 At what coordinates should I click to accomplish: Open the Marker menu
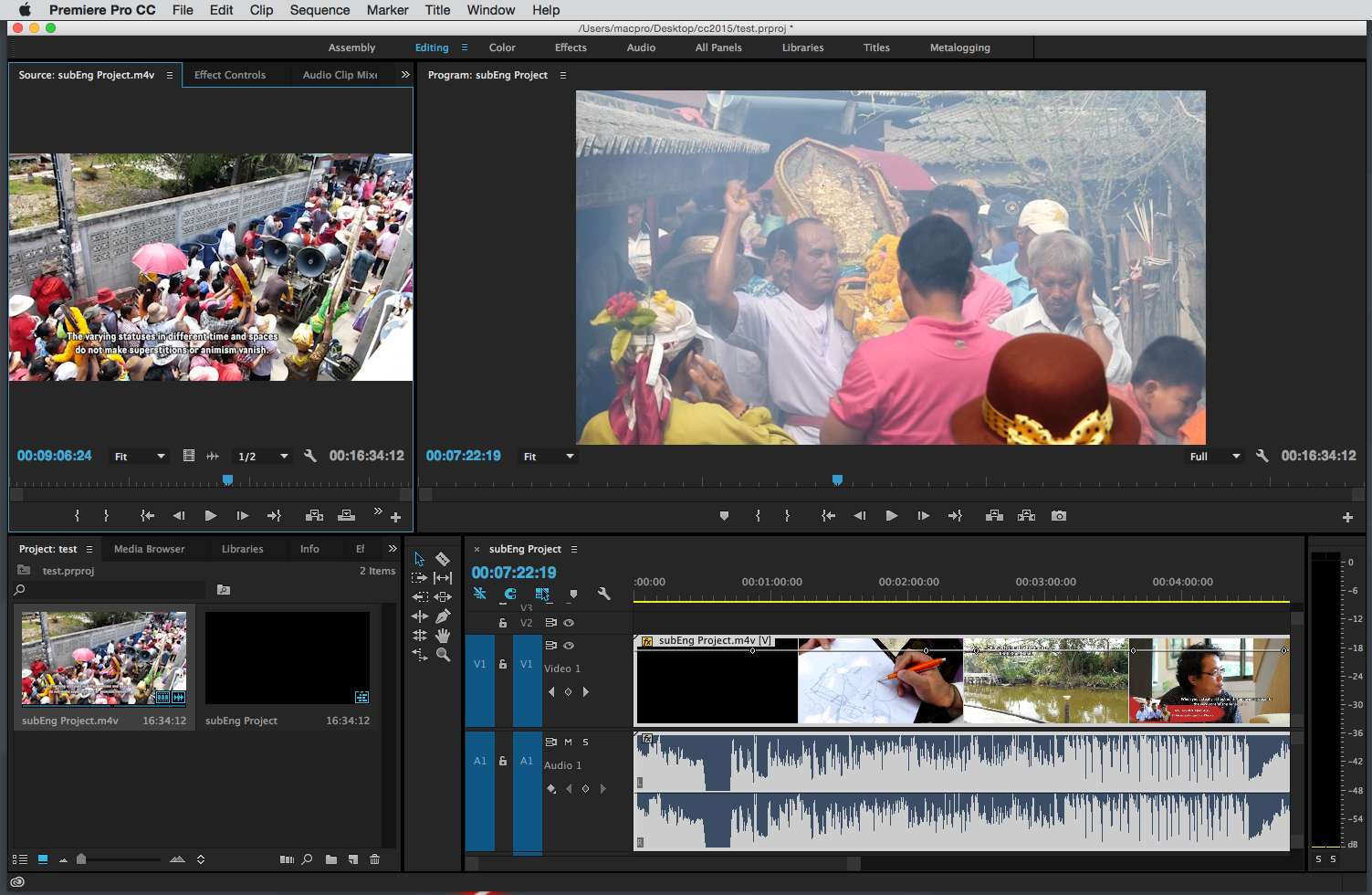tap(387, 10)
